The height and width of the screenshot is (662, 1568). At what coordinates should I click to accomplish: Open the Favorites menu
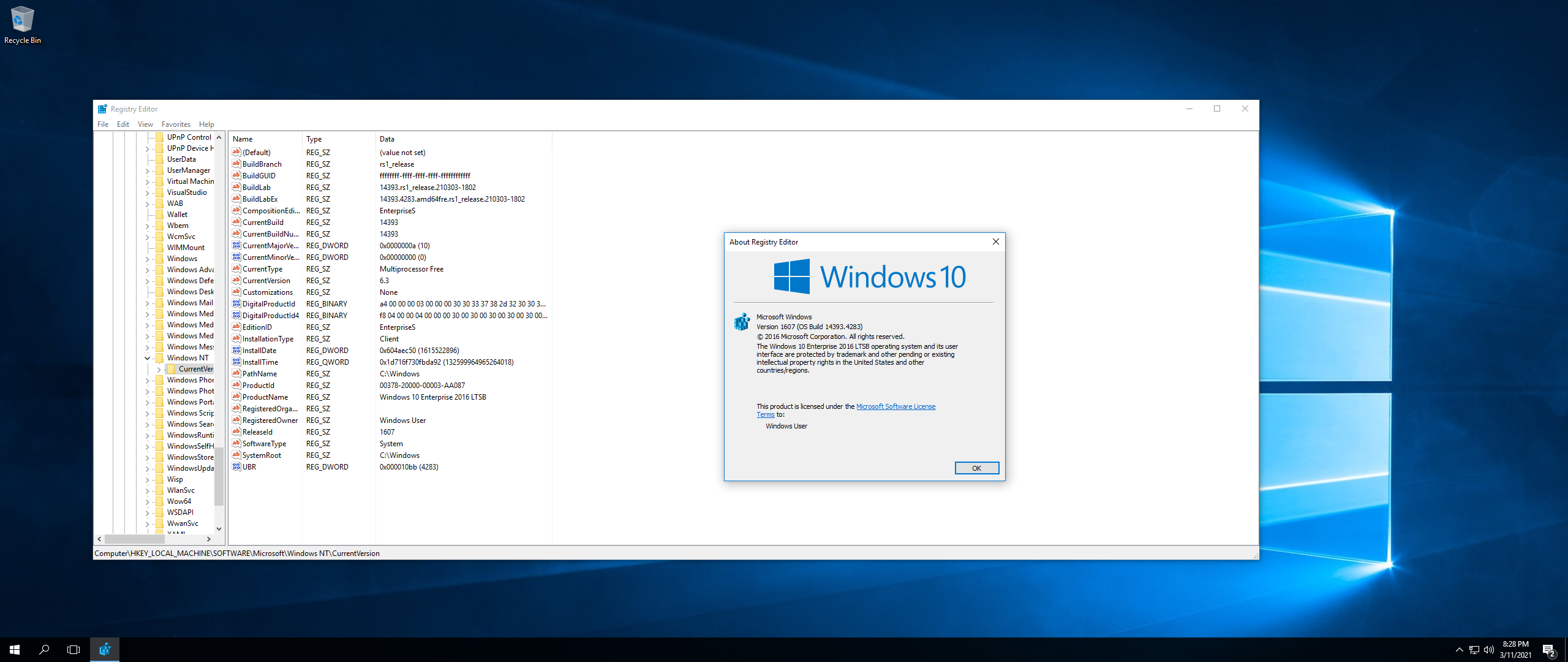[x=176, y=124]
